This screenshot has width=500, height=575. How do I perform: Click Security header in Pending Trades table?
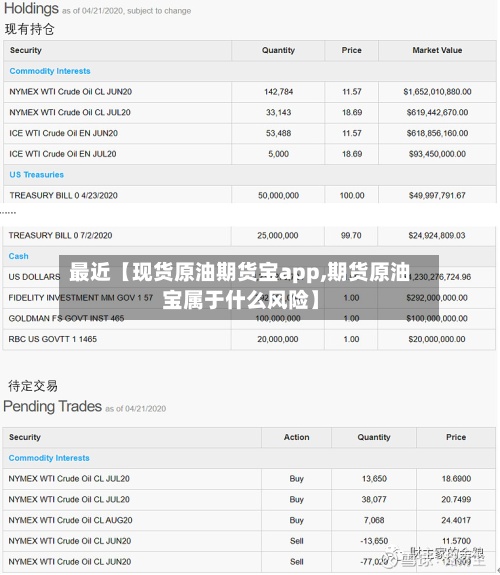pyautogui.click(x=25, y=437)
